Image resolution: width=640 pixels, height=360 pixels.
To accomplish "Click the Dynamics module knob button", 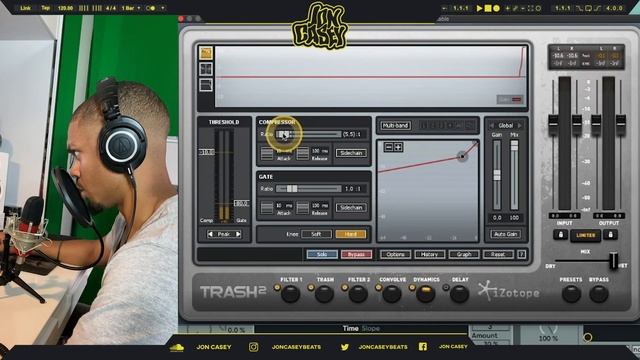I will [x=425, y=294].
